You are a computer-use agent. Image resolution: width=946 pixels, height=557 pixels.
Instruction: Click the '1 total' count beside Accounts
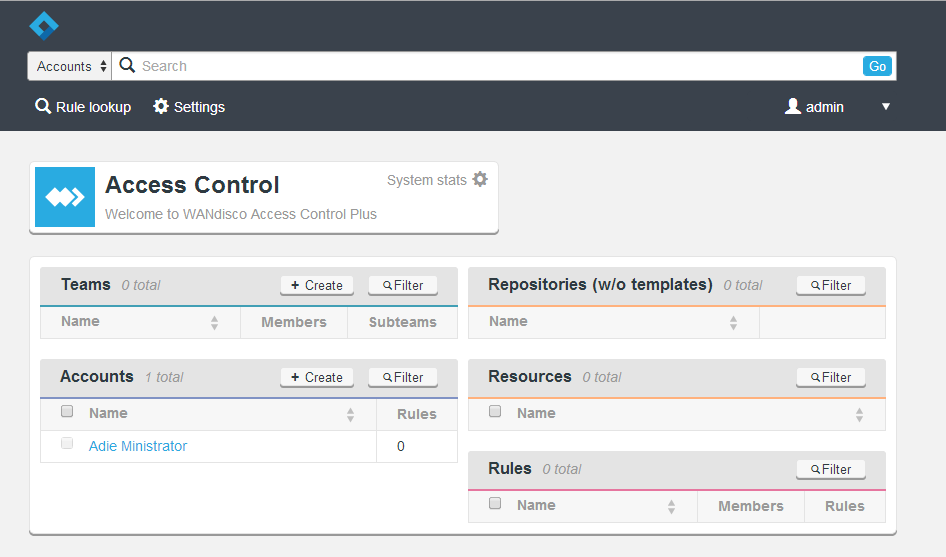pos(164,377)
